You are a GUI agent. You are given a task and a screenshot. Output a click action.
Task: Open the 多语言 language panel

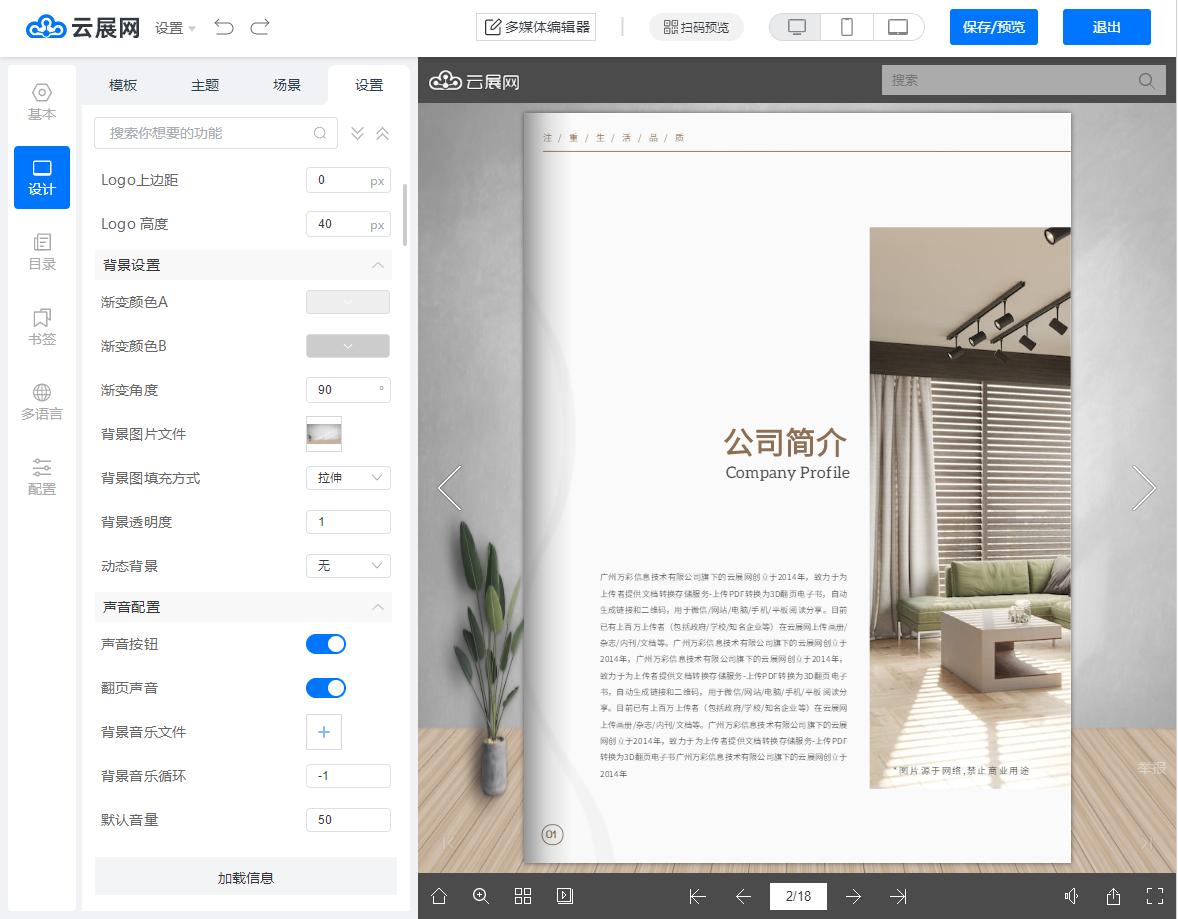(x=41, y=402)
